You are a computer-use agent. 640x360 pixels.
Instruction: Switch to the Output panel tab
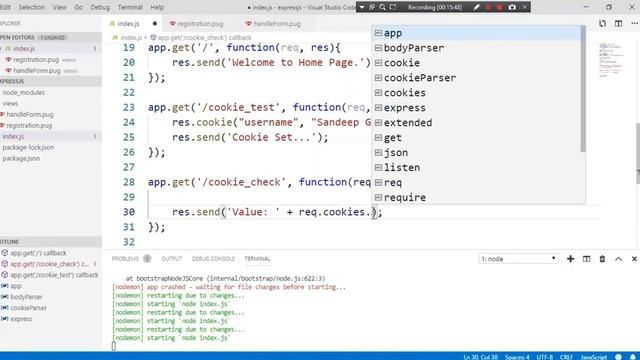[x=171, y=259]
